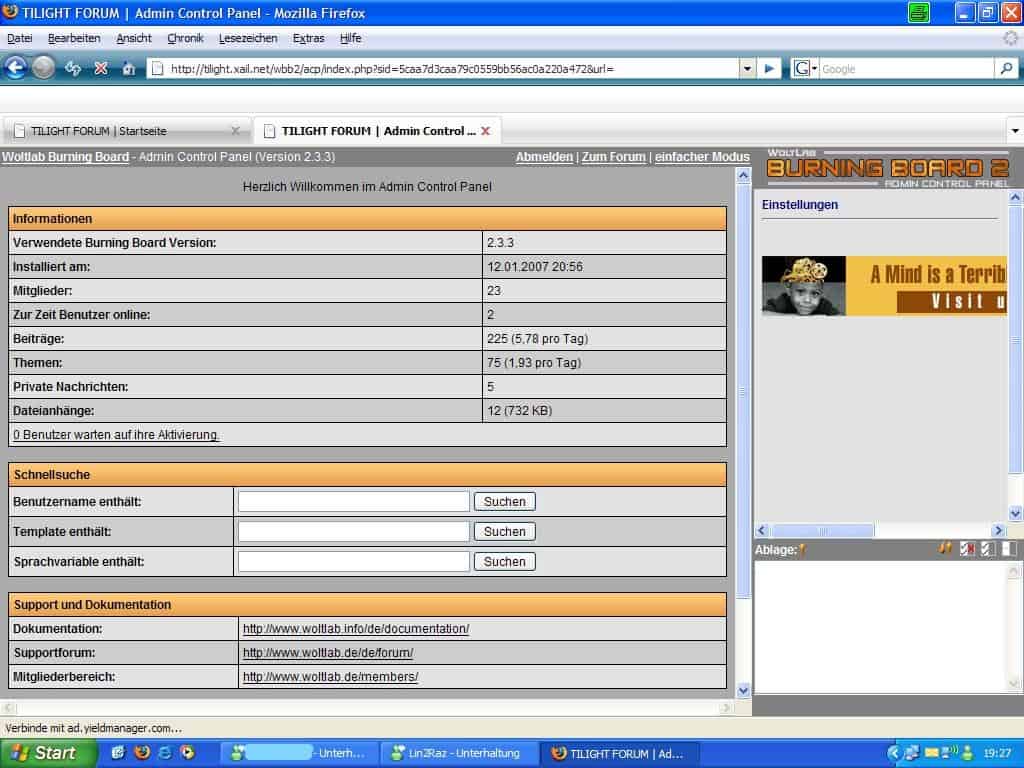Viewport: 1024px width, 768px height.
Task: Click the search magnifier icon
Action: pos(1006,68)
